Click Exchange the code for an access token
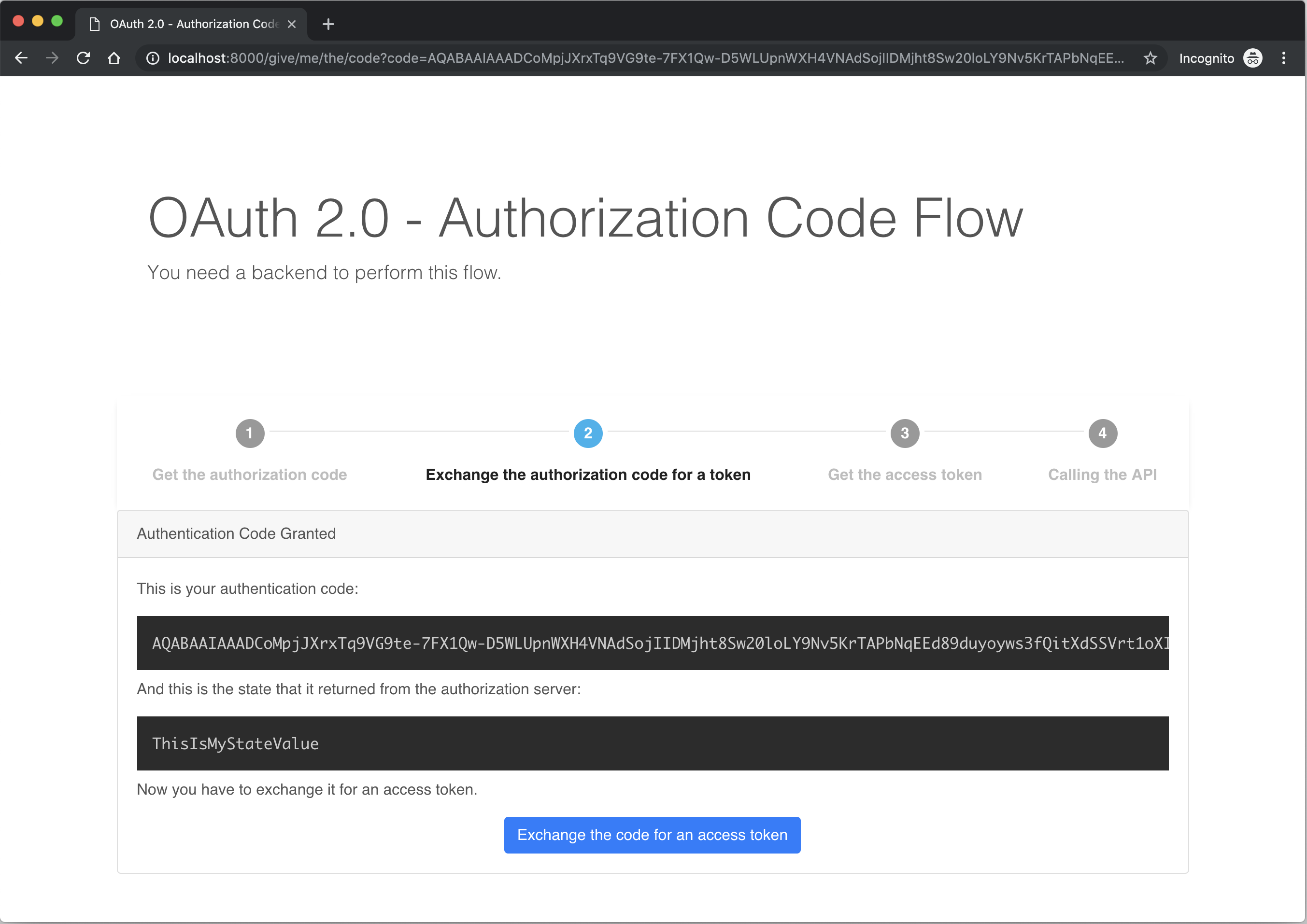 pos(652,835)
